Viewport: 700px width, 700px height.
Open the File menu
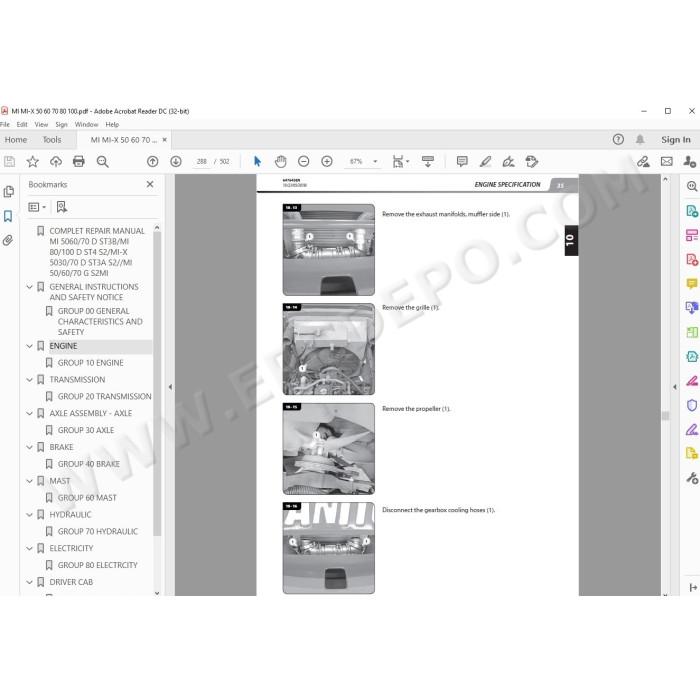pyautogui.click(x=5, y=125)
